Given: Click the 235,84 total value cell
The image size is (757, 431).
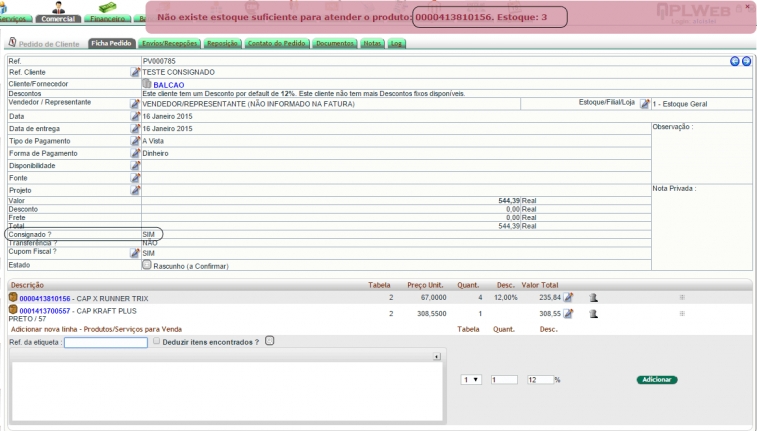Looking at the screenshot, I should [x=550, y=297].
